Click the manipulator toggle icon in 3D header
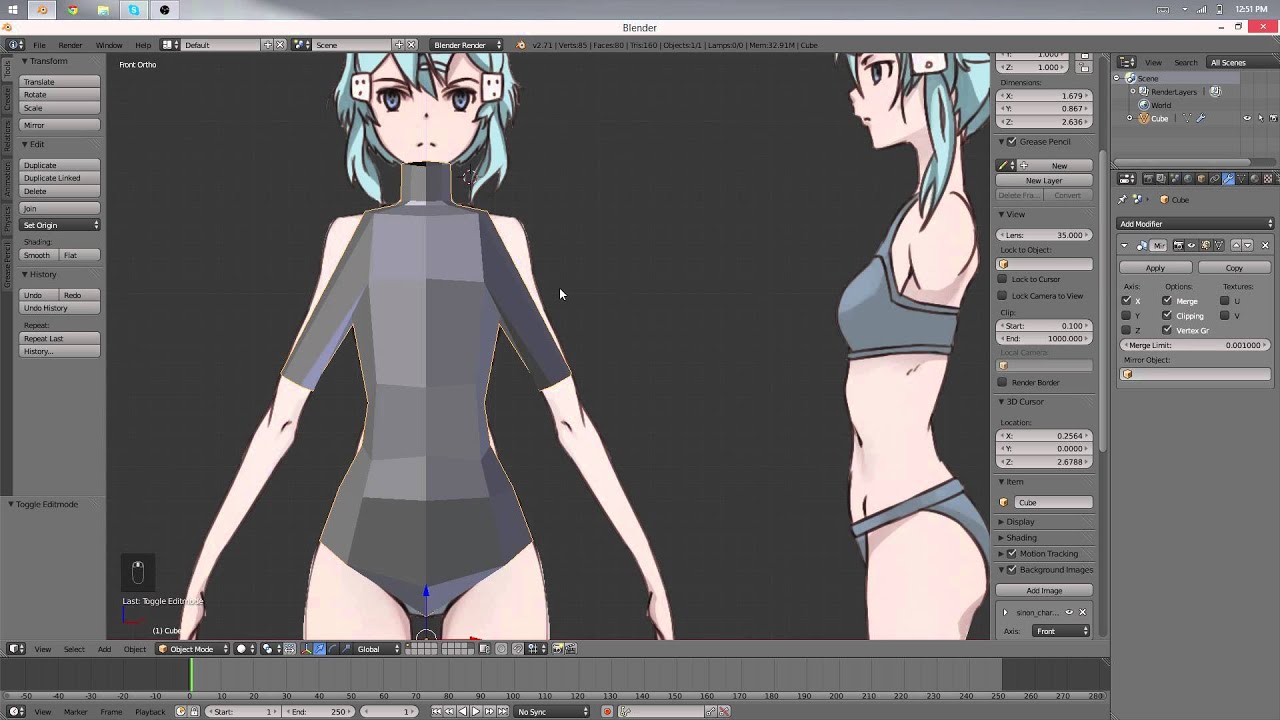 point(307,649)
